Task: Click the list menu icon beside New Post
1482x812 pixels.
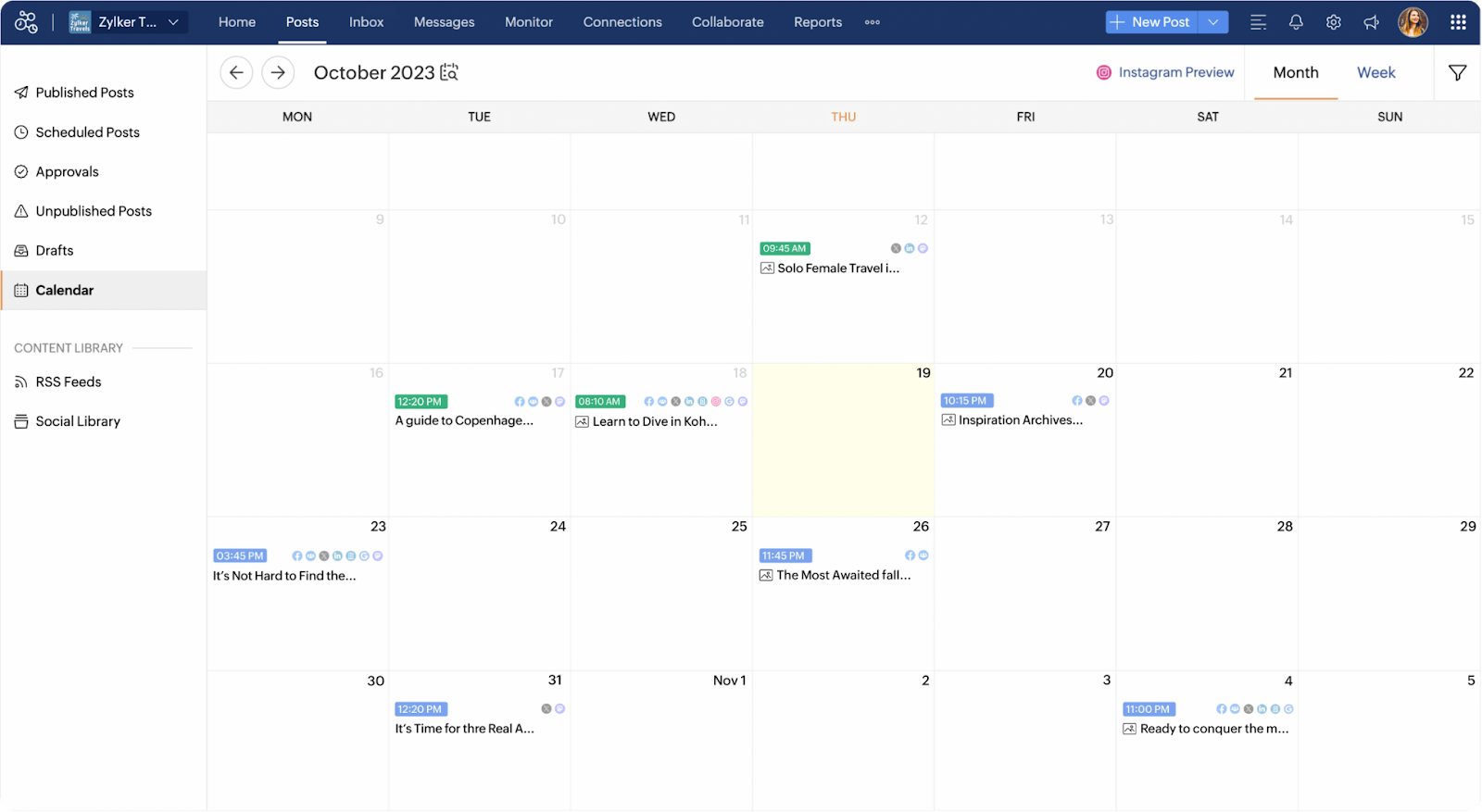Action: click(1258, 22)
